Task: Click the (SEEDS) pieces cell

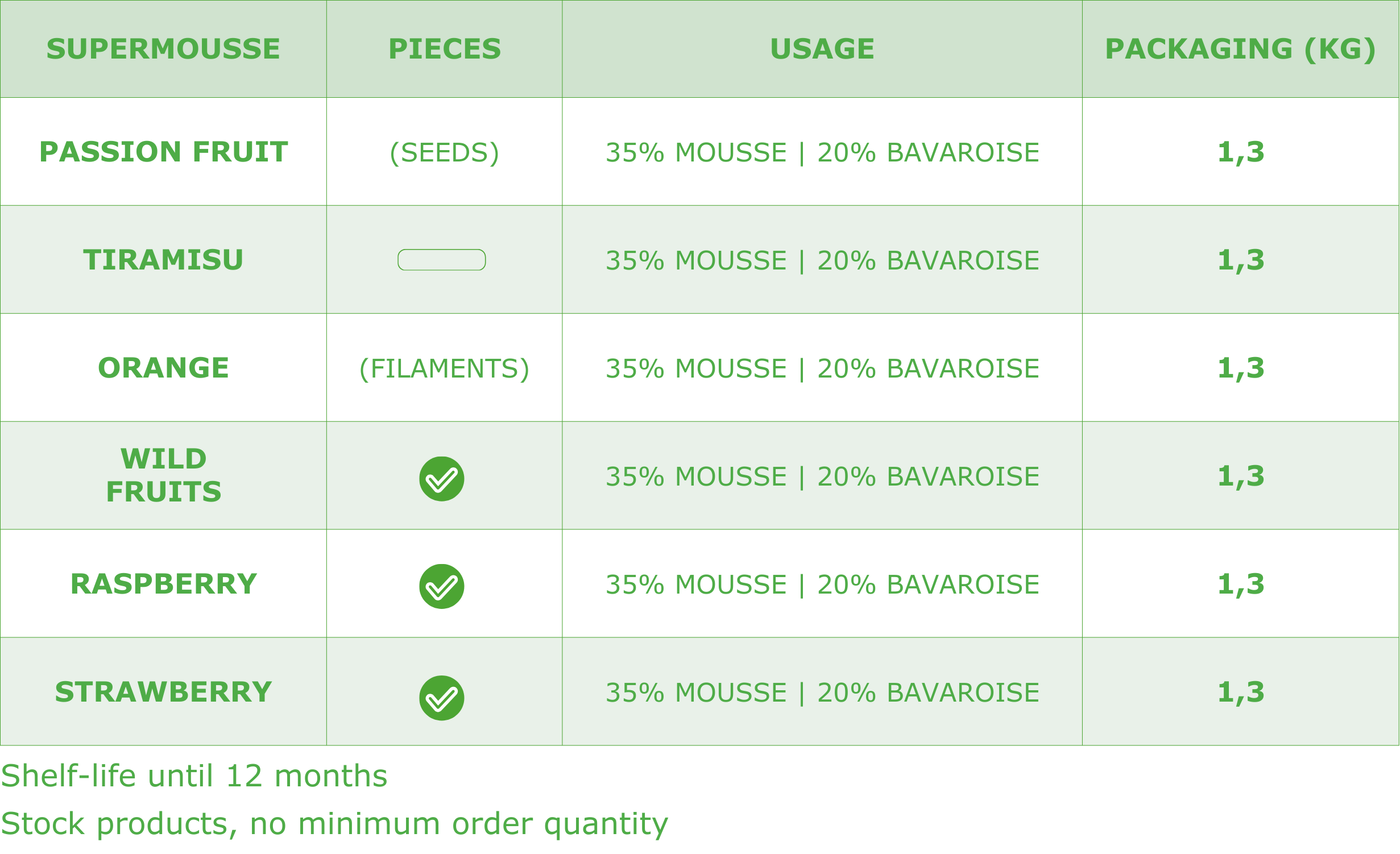Action: click(x=444, y=152)
